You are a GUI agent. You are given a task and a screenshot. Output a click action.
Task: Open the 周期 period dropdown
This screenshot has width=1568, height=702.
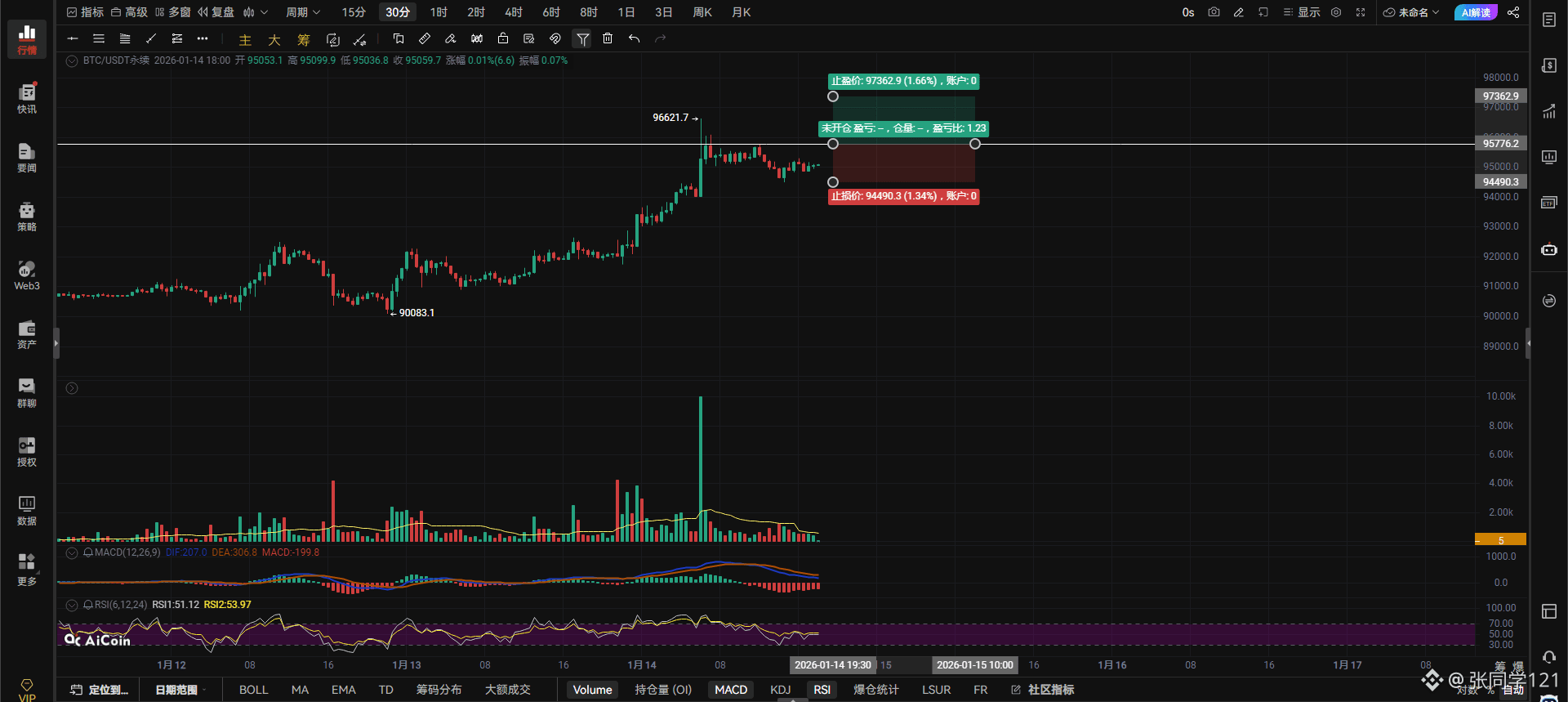(x=303, y=12)
